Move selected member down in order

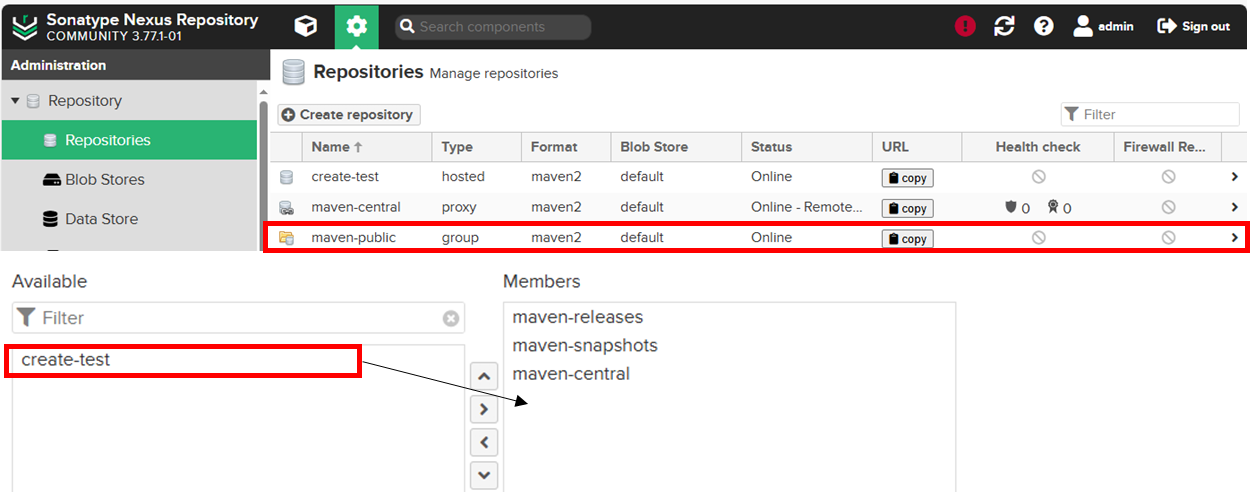pos(484,474)
